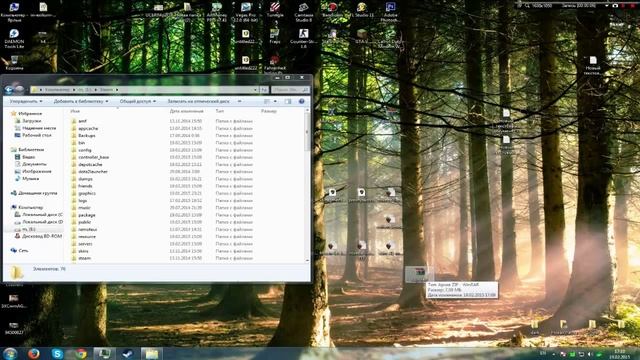Viewport: 640px width, 360px height.
Task: Toggle the preview pane button
Action: tap(288, 101)
